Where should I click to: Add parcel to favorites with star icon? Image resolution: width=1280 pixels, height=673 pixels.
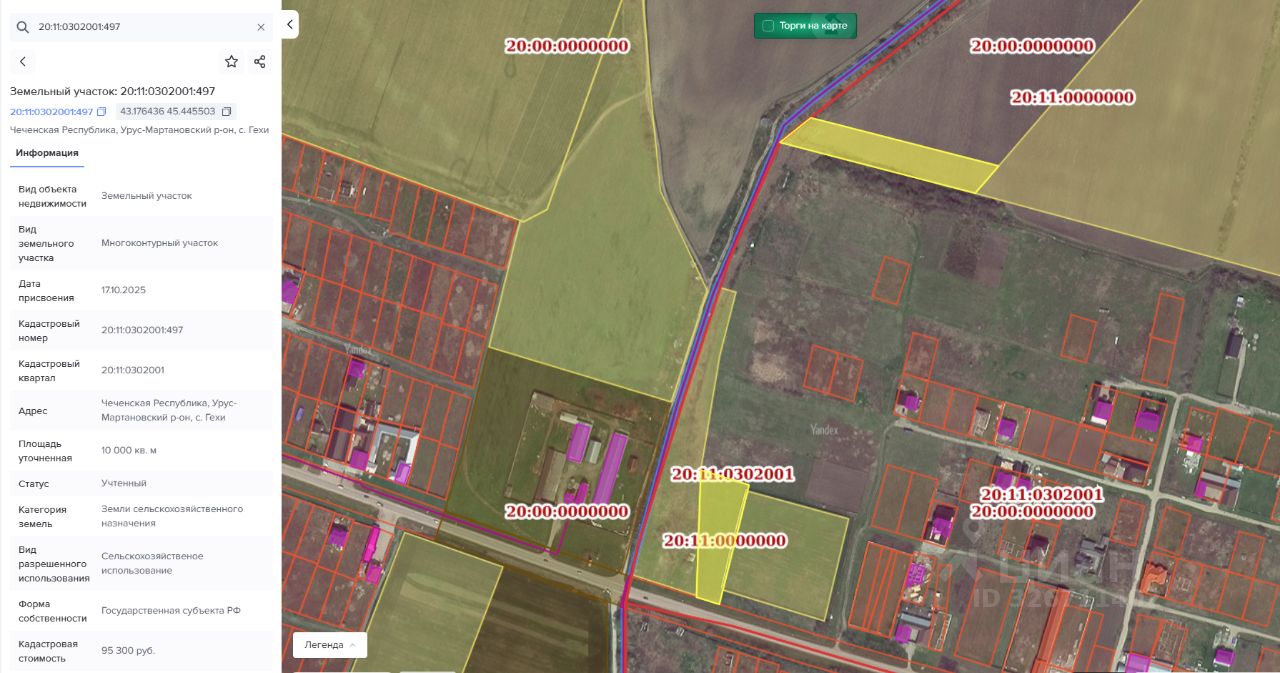pos(231,62)
